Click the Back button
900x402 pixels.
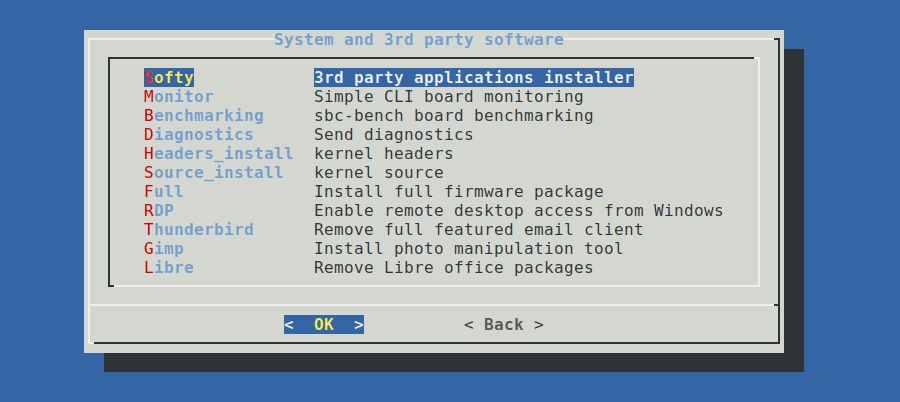pyautogui.click(x=504, y=325)
